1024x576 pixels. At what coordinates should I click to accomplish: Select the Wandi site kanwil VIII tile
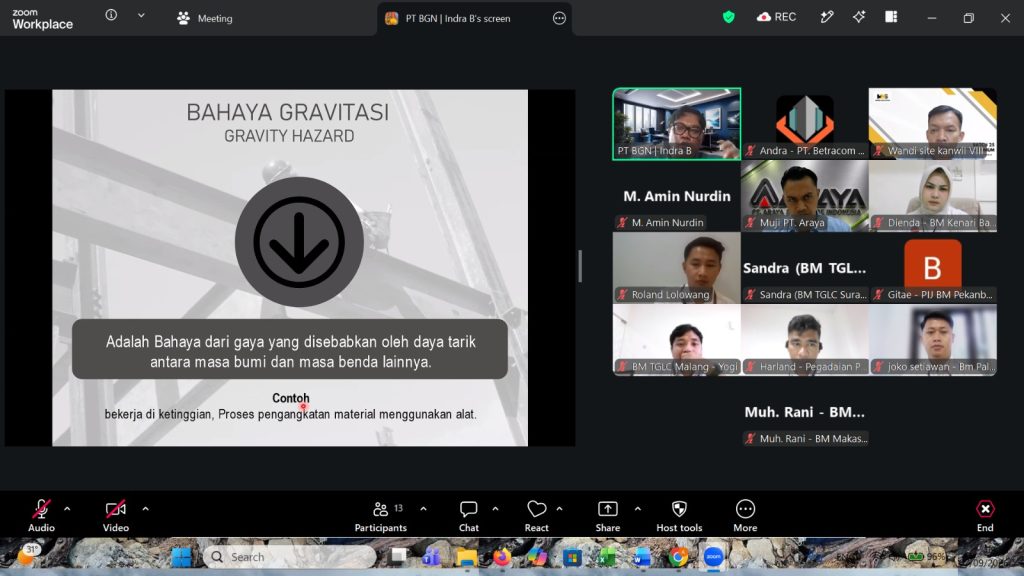click(933, 124)
